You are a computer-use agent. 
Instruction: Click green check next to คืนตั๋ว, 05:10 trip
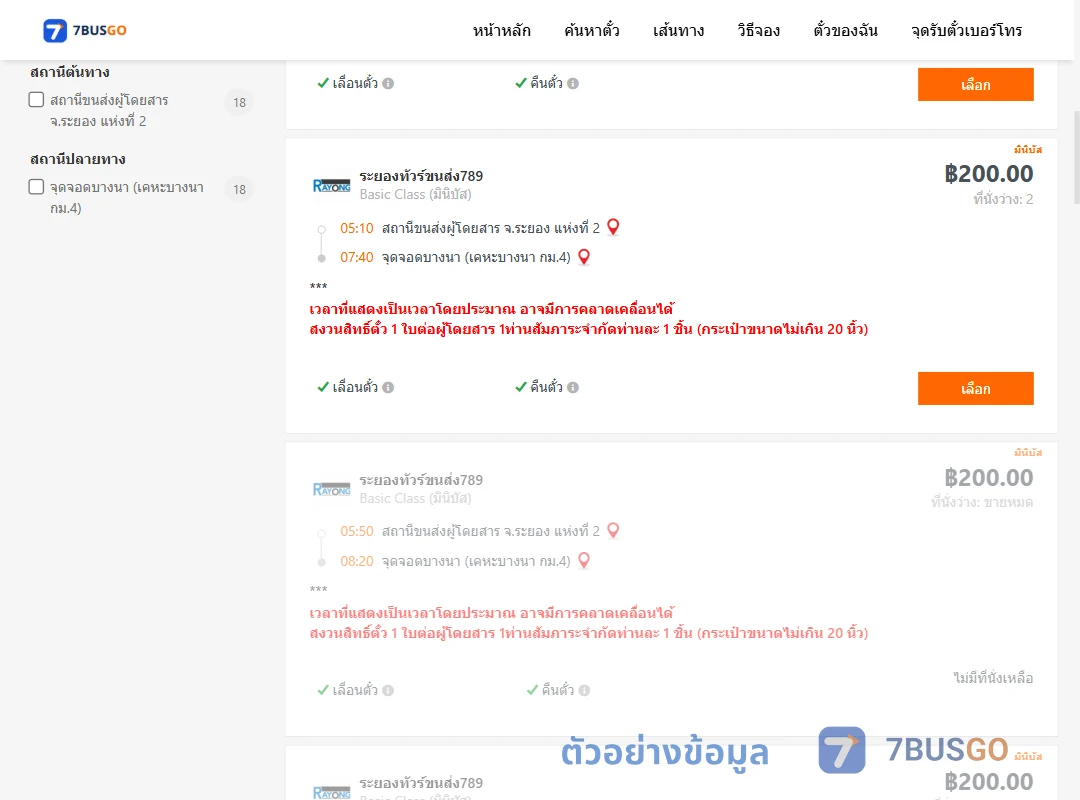[x=521, y=387]
